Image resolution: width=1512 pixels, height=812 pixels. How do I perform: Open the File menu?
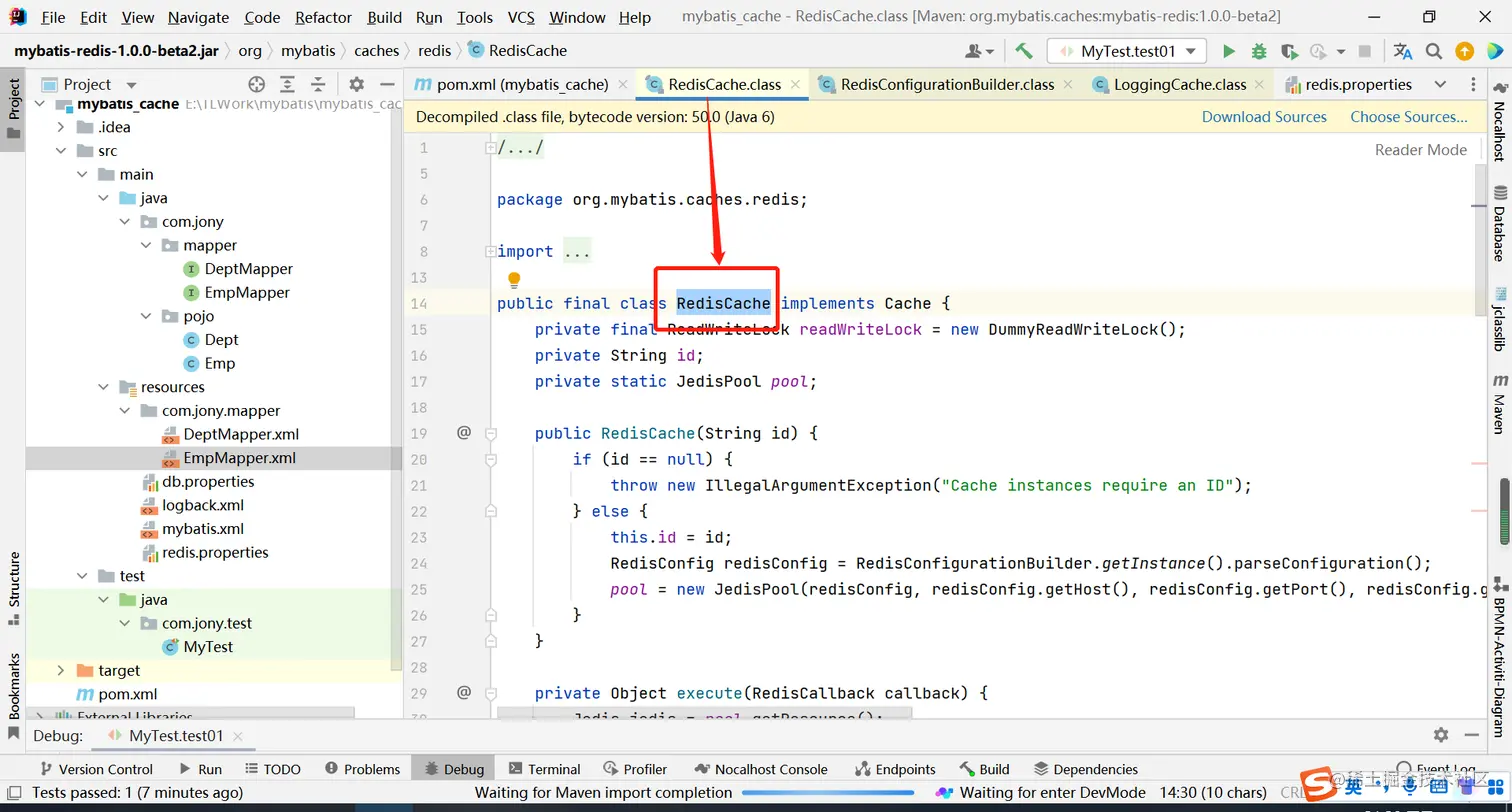pos(53,17)
